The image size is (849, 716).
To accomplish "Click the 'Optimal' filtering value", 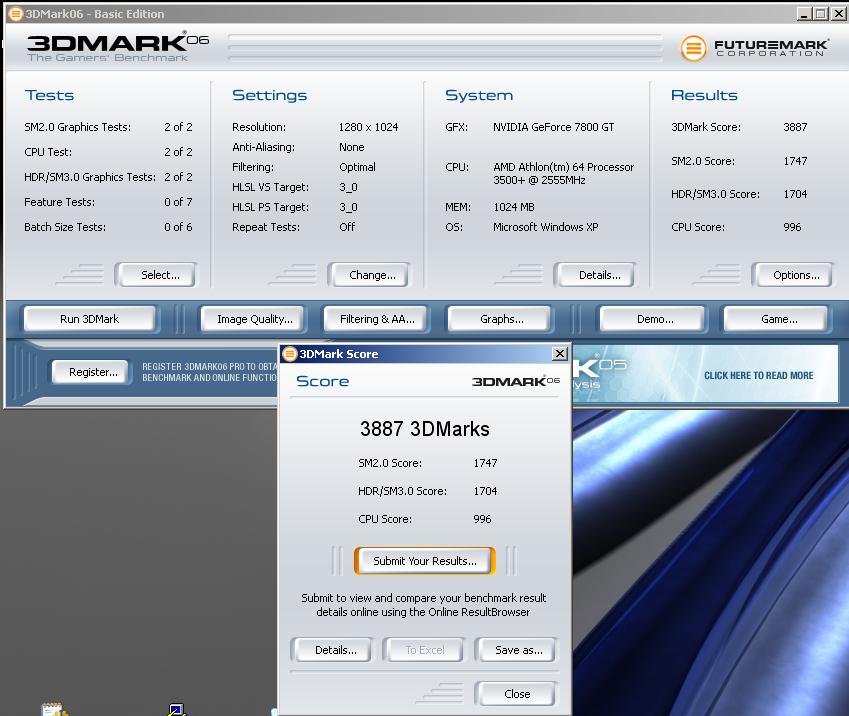I will tap(357, 167).
